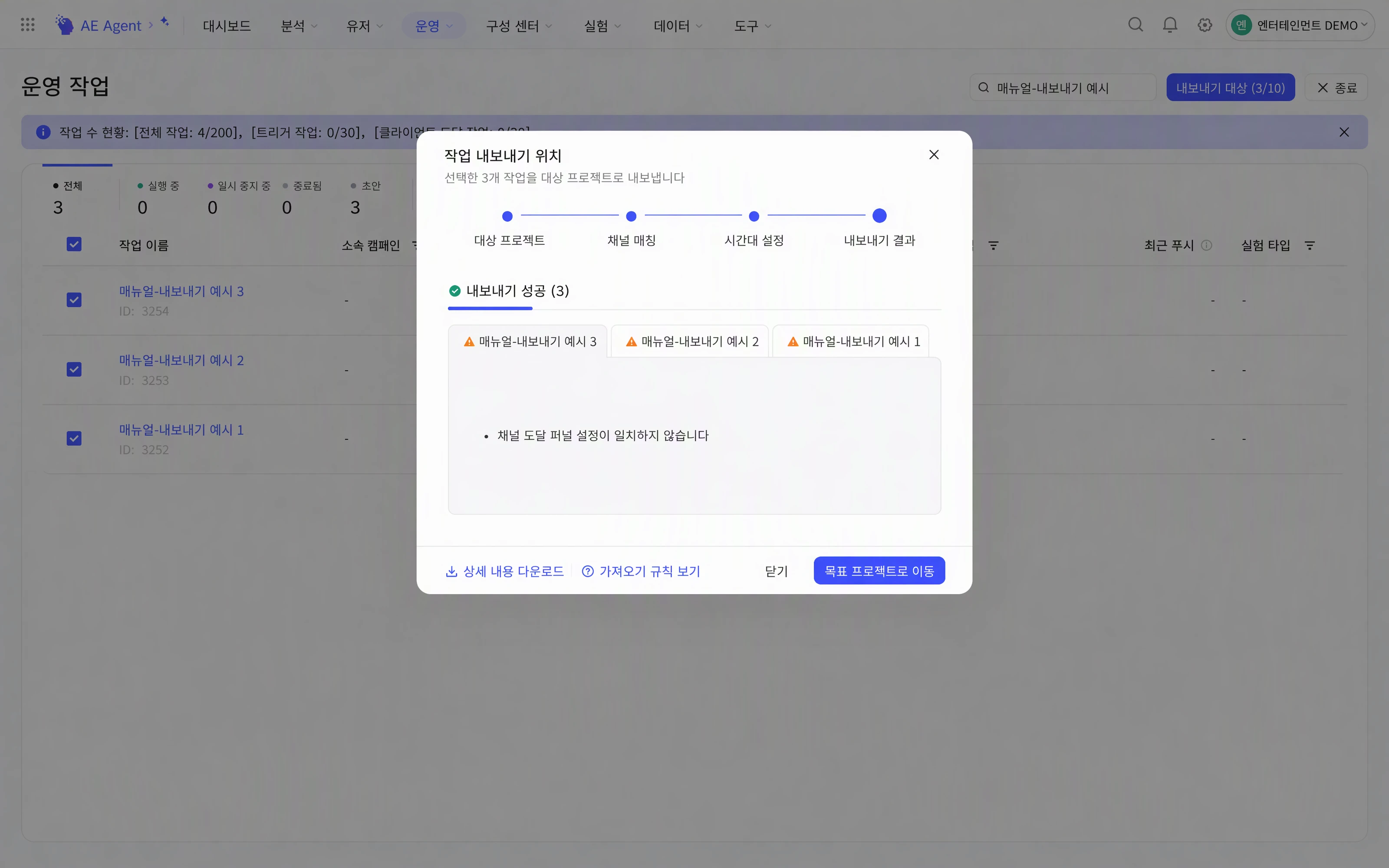1389x868 pixels.
Task: Click the 대상 프로젝트 step marker
Action: (x=507, y=217)
